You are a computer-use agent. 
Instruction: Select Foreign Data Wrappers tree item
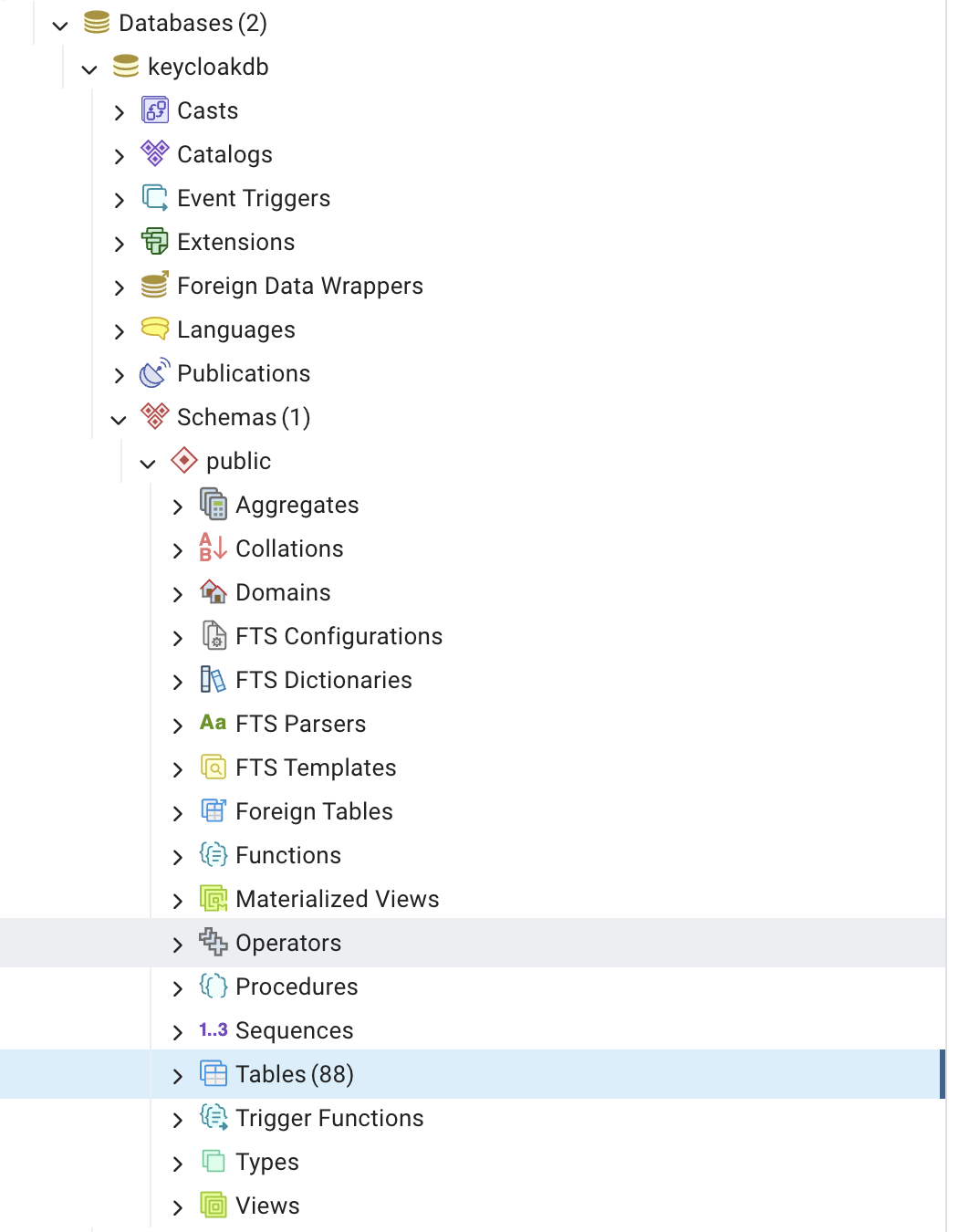coord(299,286)
